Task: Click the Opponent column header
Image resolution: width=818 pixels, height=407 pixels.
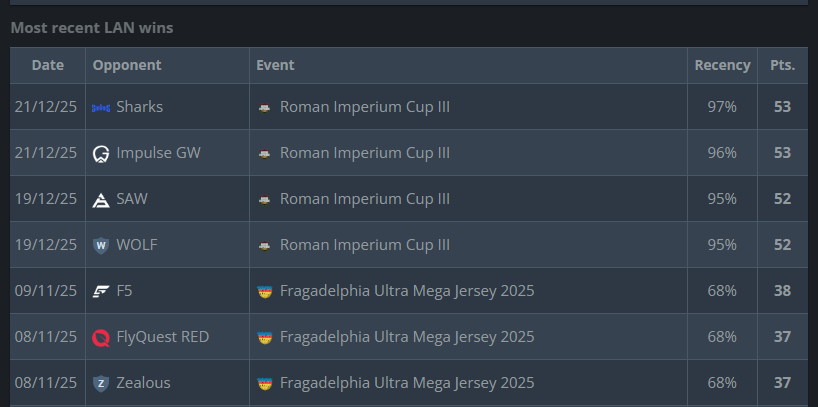Action: click(x=127, y=65)
